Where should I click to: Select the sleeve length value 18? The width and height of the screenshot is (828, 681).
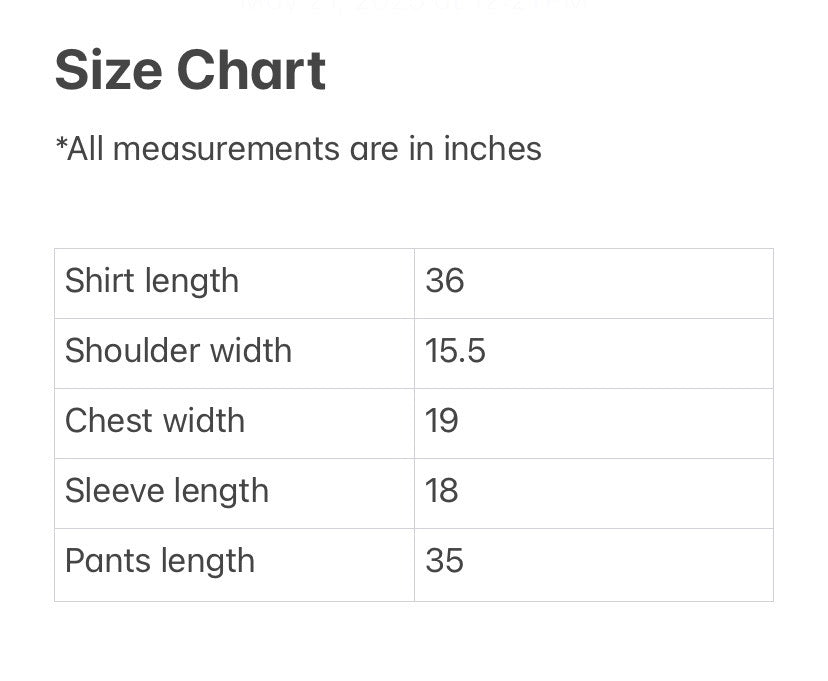[x=441, y=491]
